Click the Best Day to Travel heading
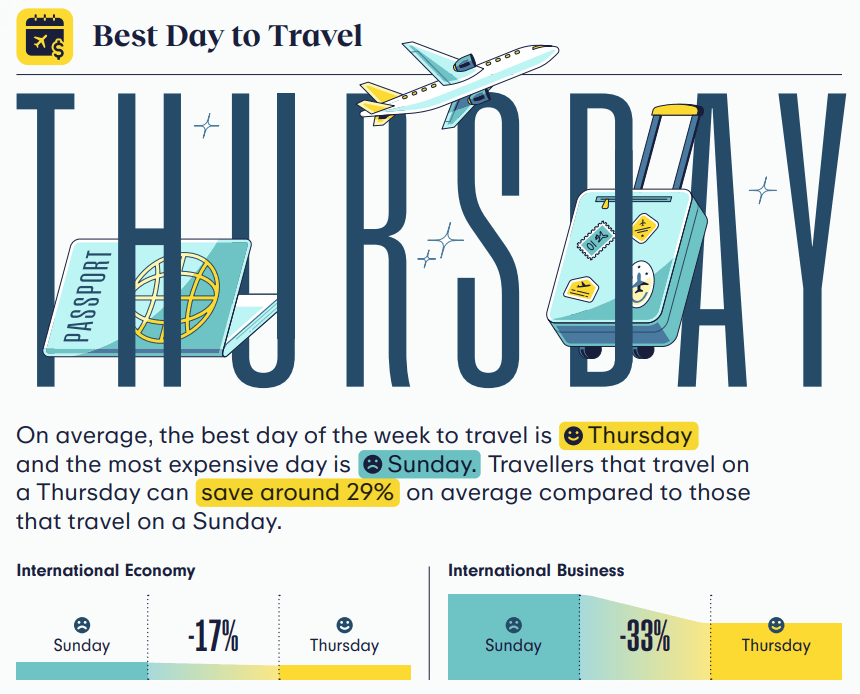 point(228,36)
